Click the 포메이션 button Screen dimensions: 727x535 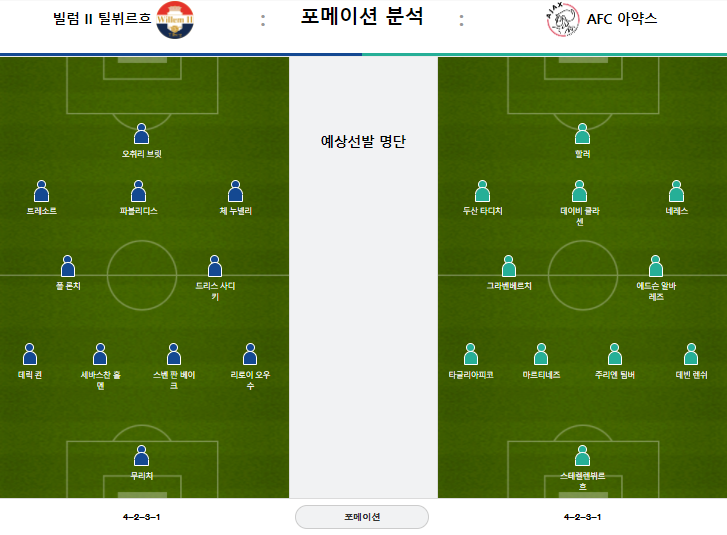point(362,516)
